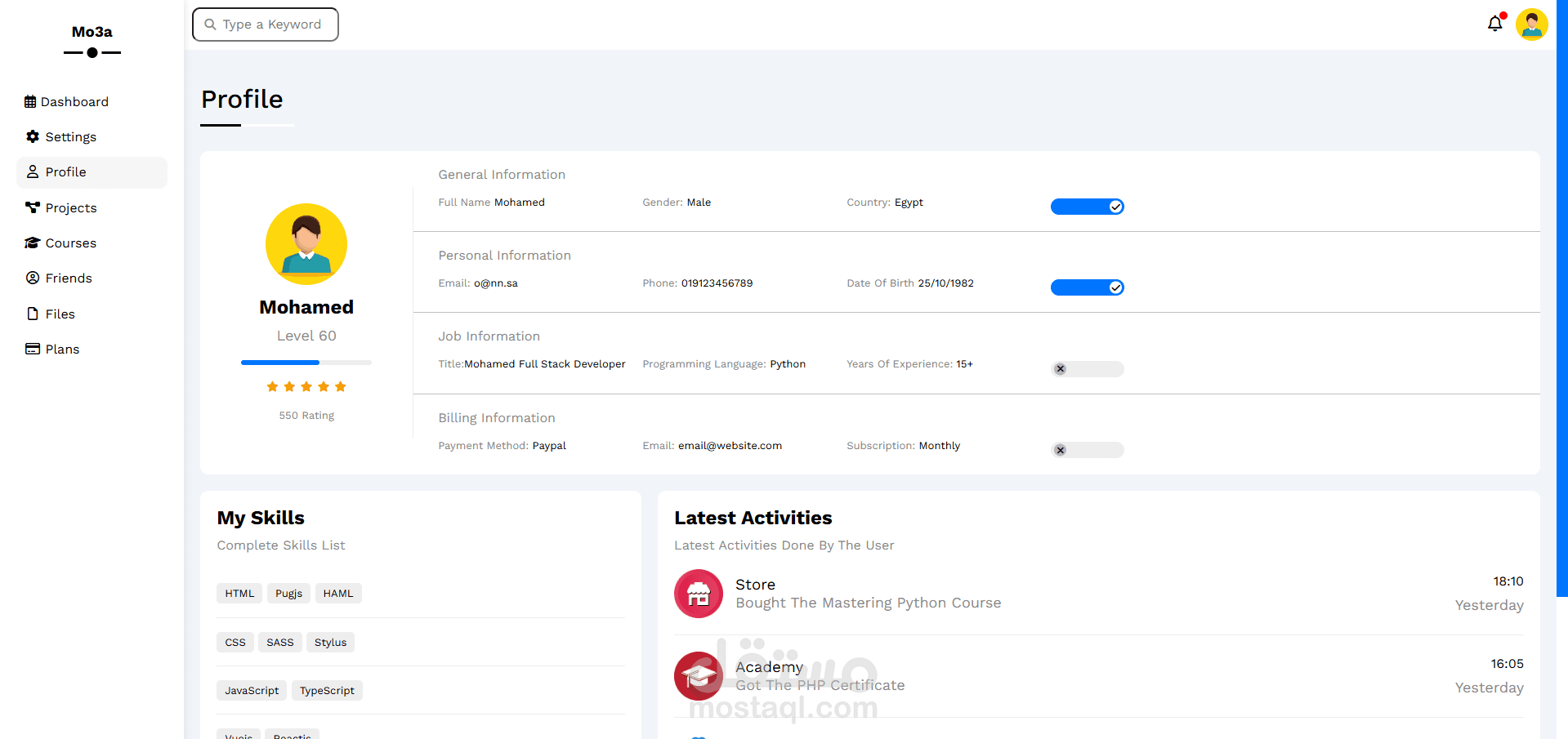Click the Job title "Mohamed Full Stack Developer"
Viewport: 1568px width, 739px height.
[545, 364]
